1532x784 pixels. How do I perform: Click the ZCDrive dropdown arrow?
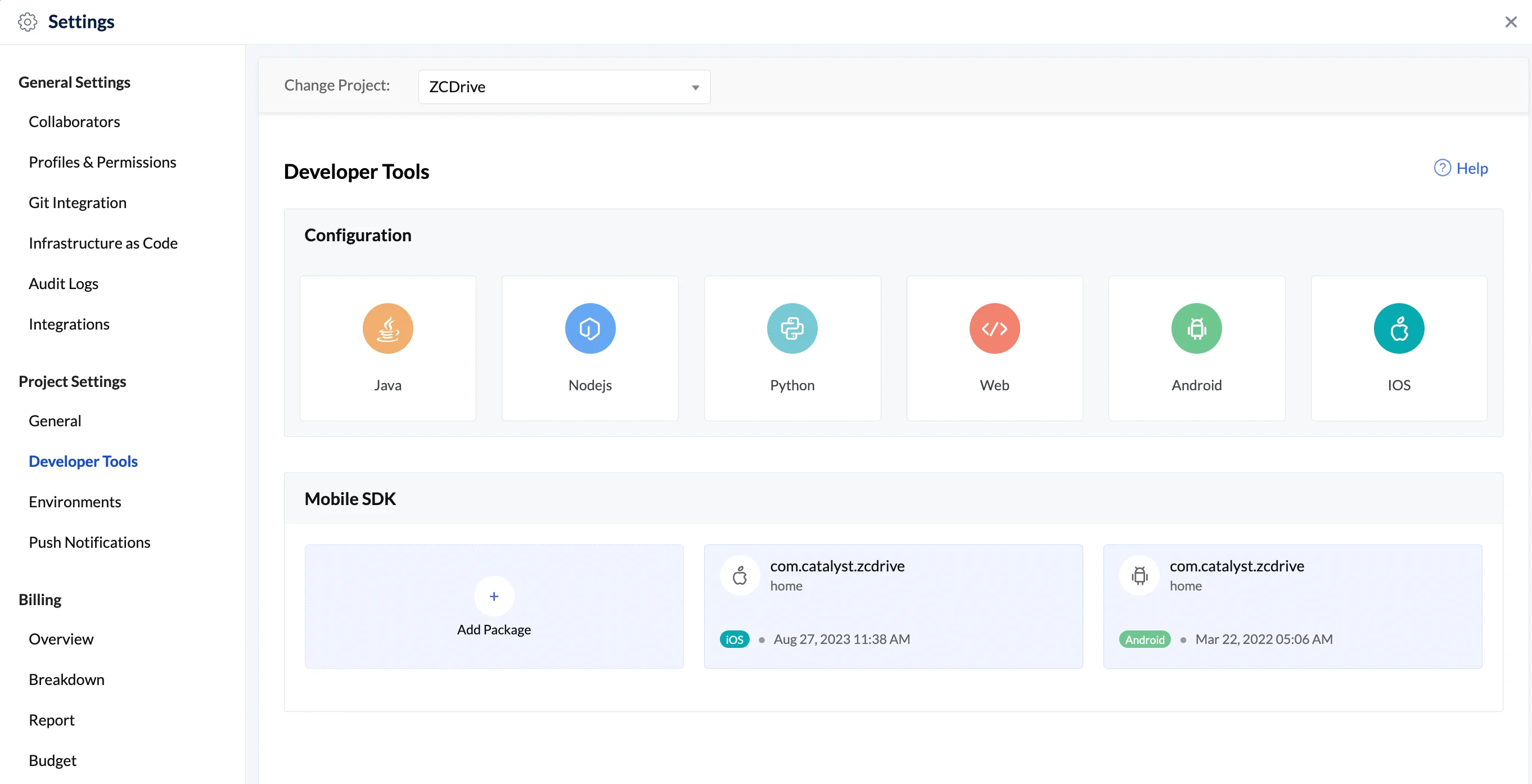point(695,87)
